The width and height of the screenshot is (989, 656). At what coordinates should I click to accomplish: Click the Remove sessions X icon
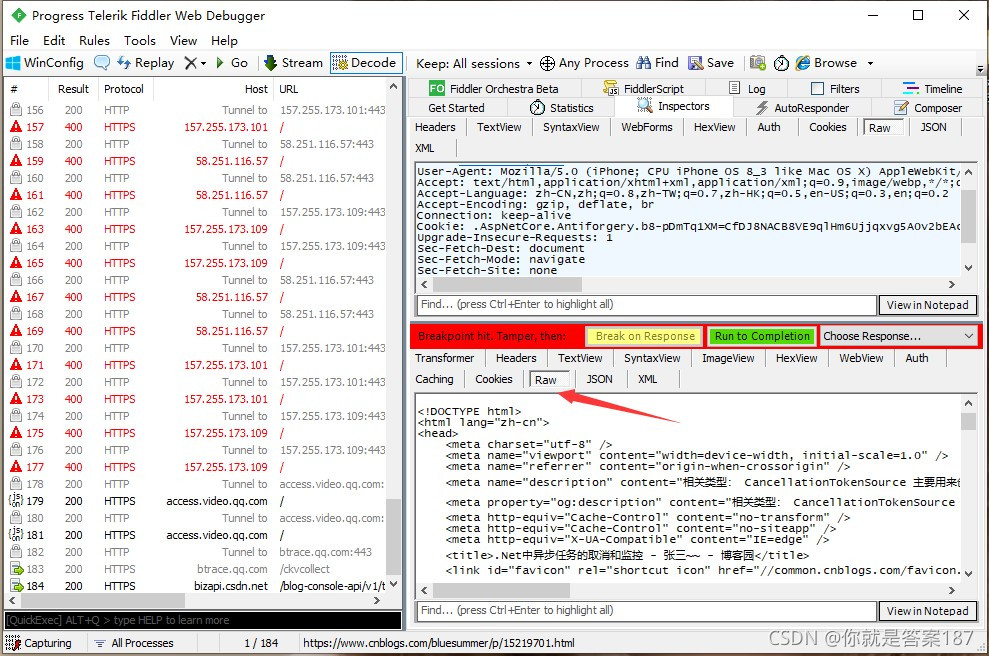(x=190, y=63)
